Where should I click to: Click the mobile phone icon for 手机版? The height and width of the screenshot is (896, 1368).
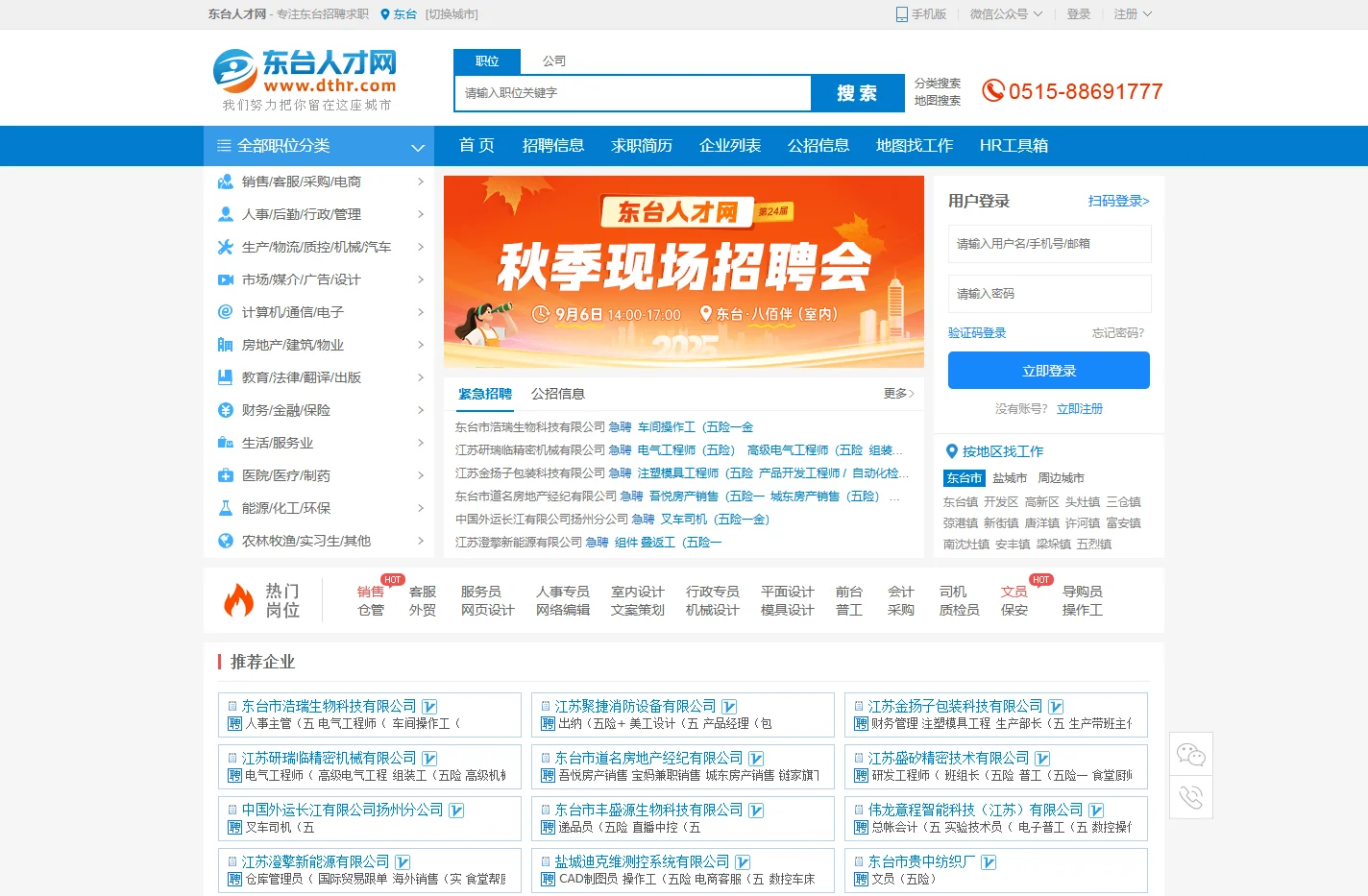coord(901,14)
